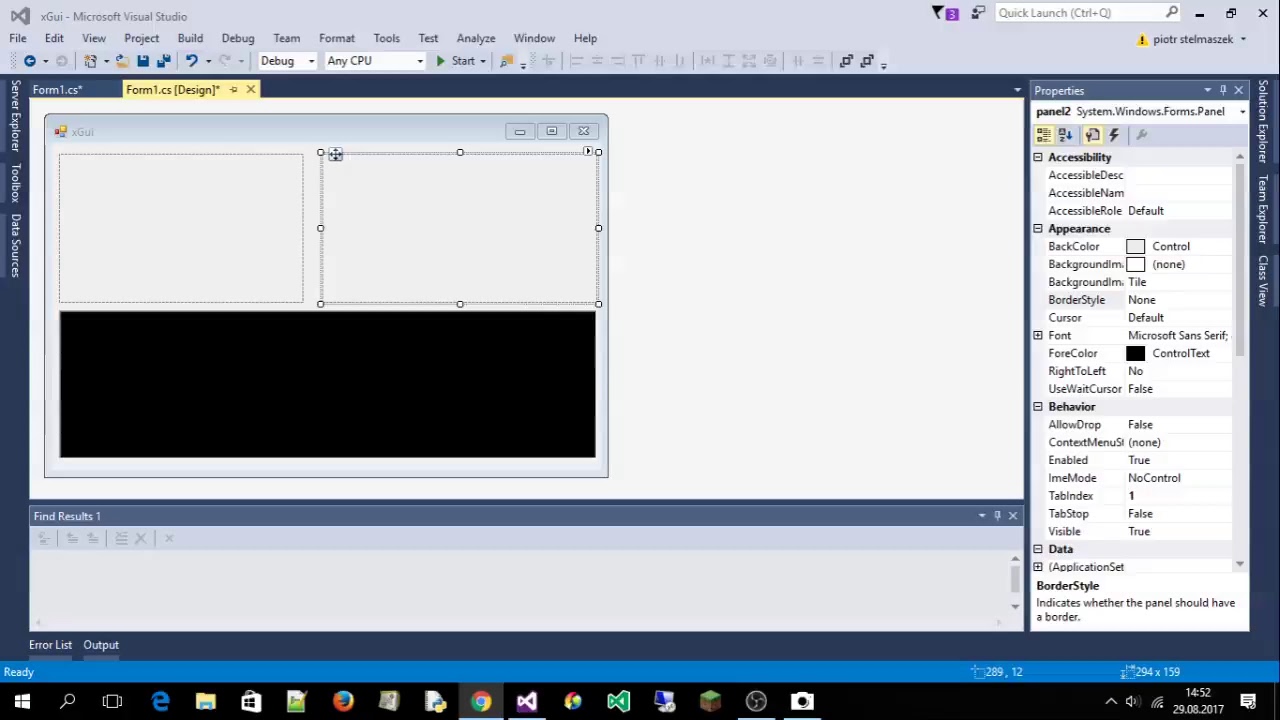Screen dimensions: 1280x720
Task: Click the Navigate Backward arrow icon
Action: point(30,61)
